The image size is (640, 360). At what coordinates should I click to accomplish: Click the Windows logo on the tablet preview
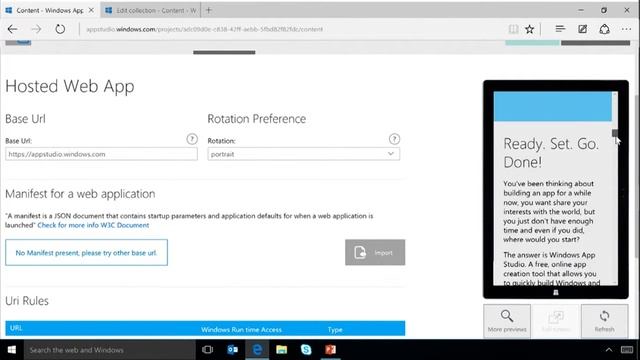pos(556,292)
